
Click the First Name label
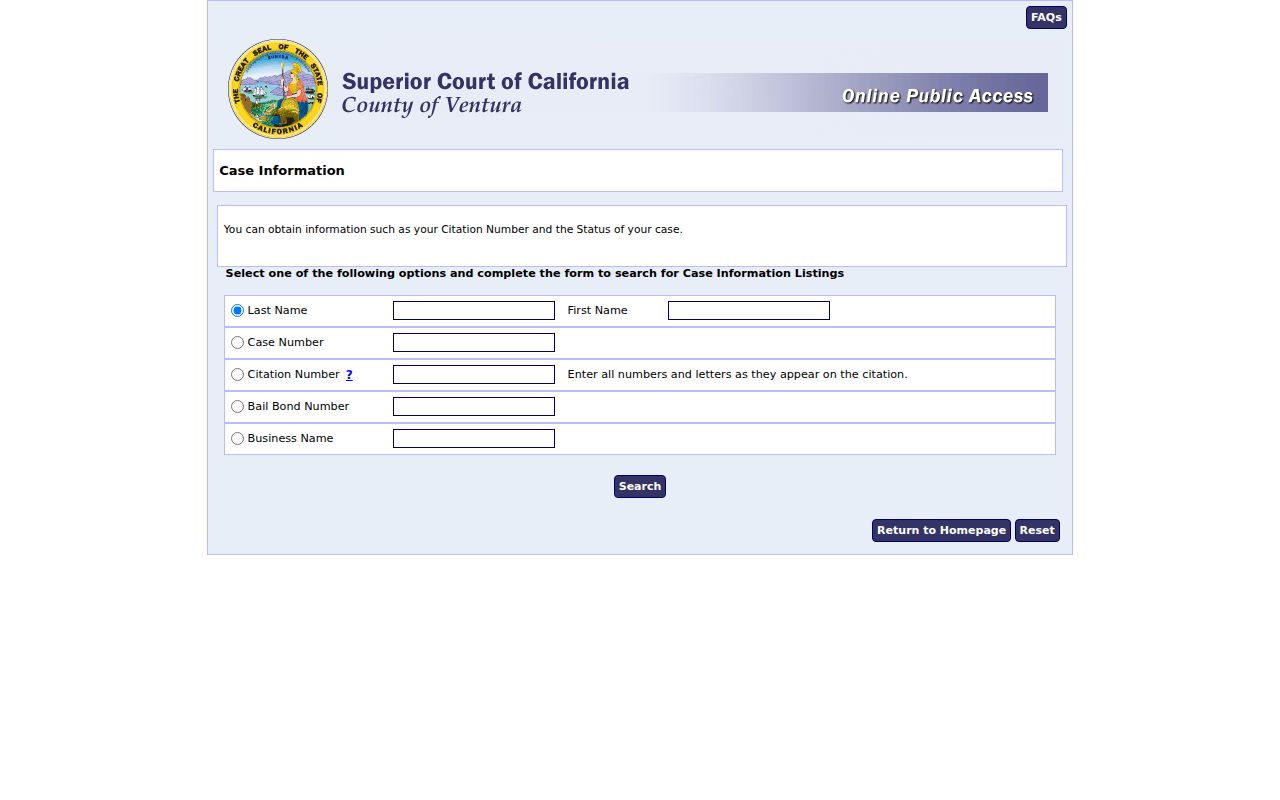coord(597,311)
